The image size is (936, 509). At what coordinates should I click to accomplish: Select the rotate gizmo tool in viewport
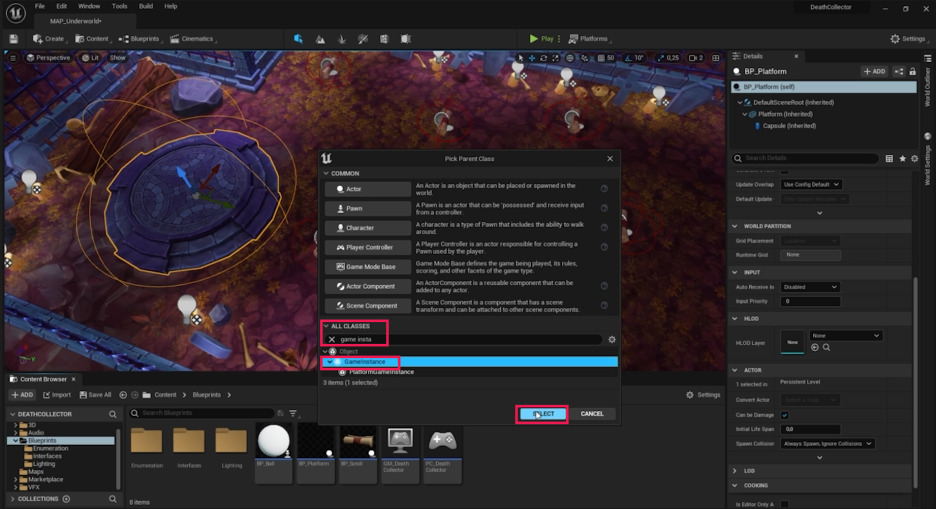tap(543, 58)
